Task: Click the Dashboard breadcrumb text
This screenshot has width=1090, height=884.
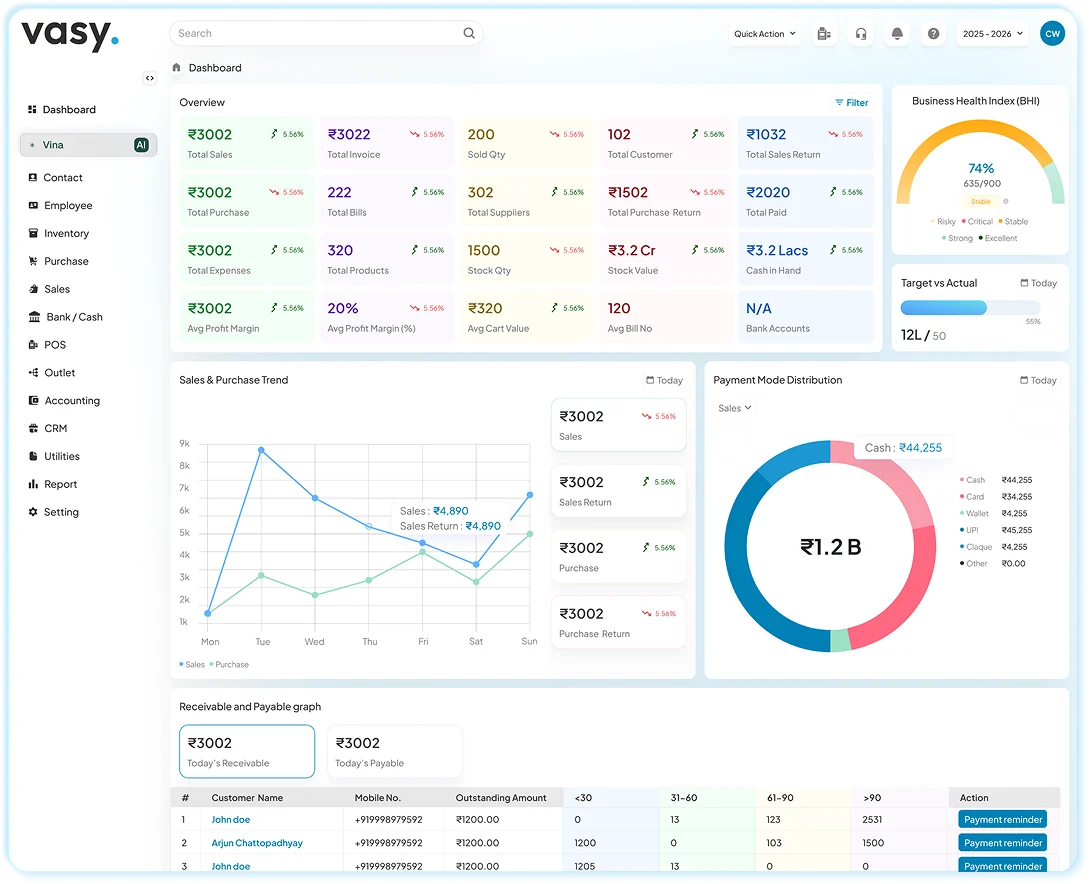Action: coord(215,67)
